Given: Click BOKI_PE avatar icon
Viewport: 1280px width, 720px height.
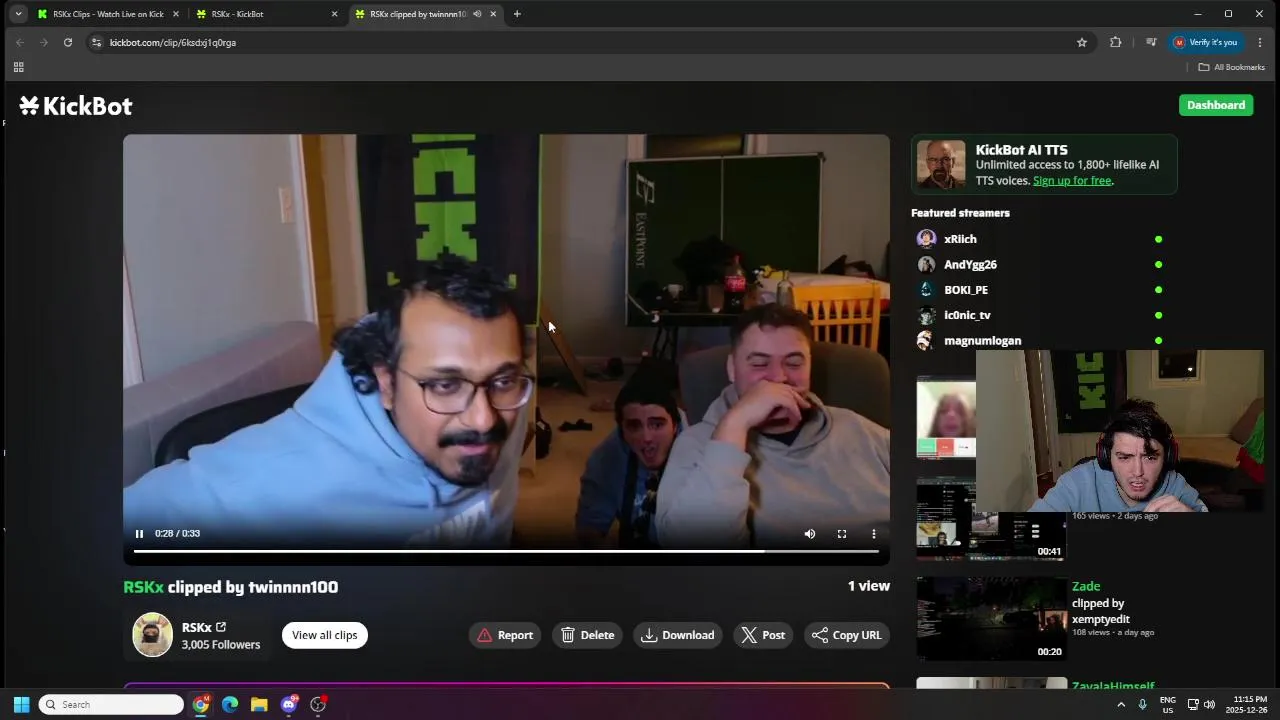Looking at the screenshot, I should [x=926, y=290].
